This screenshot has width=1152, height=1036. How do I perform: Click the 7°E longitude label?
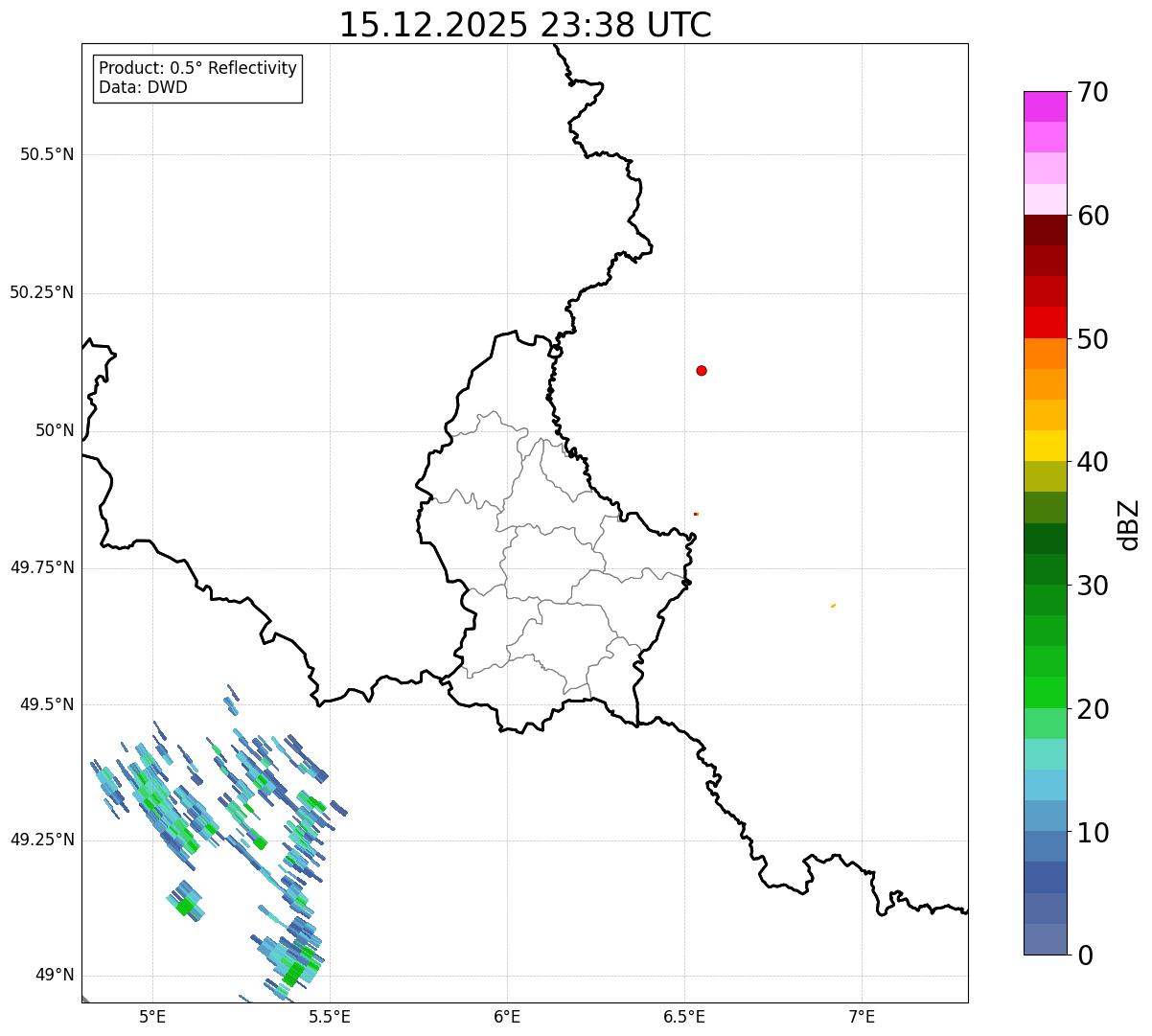pos(862,1016)
